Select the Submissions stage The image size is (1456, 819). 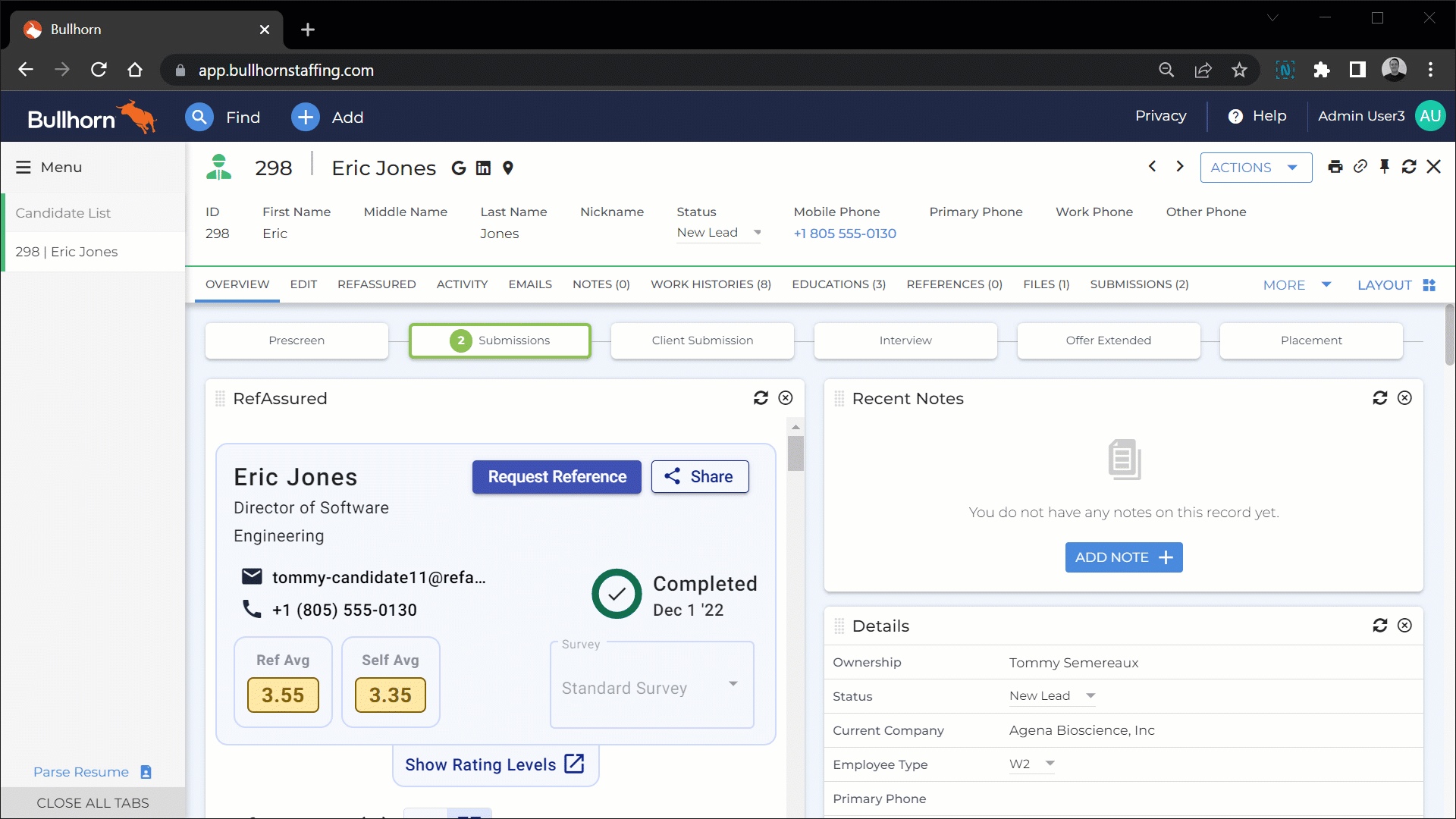pyautogui.click(x=500, y=340)
